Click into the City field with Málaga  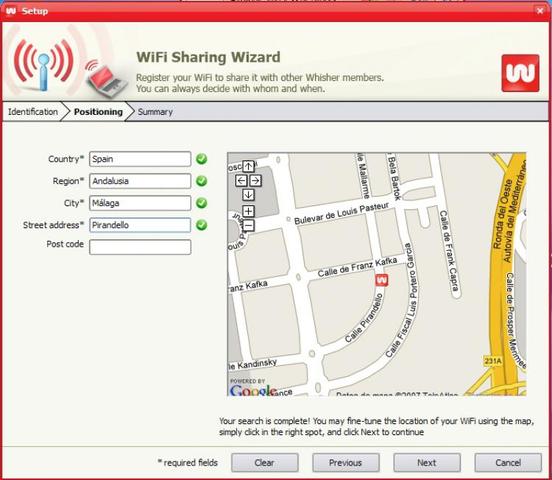pos(140,203)
